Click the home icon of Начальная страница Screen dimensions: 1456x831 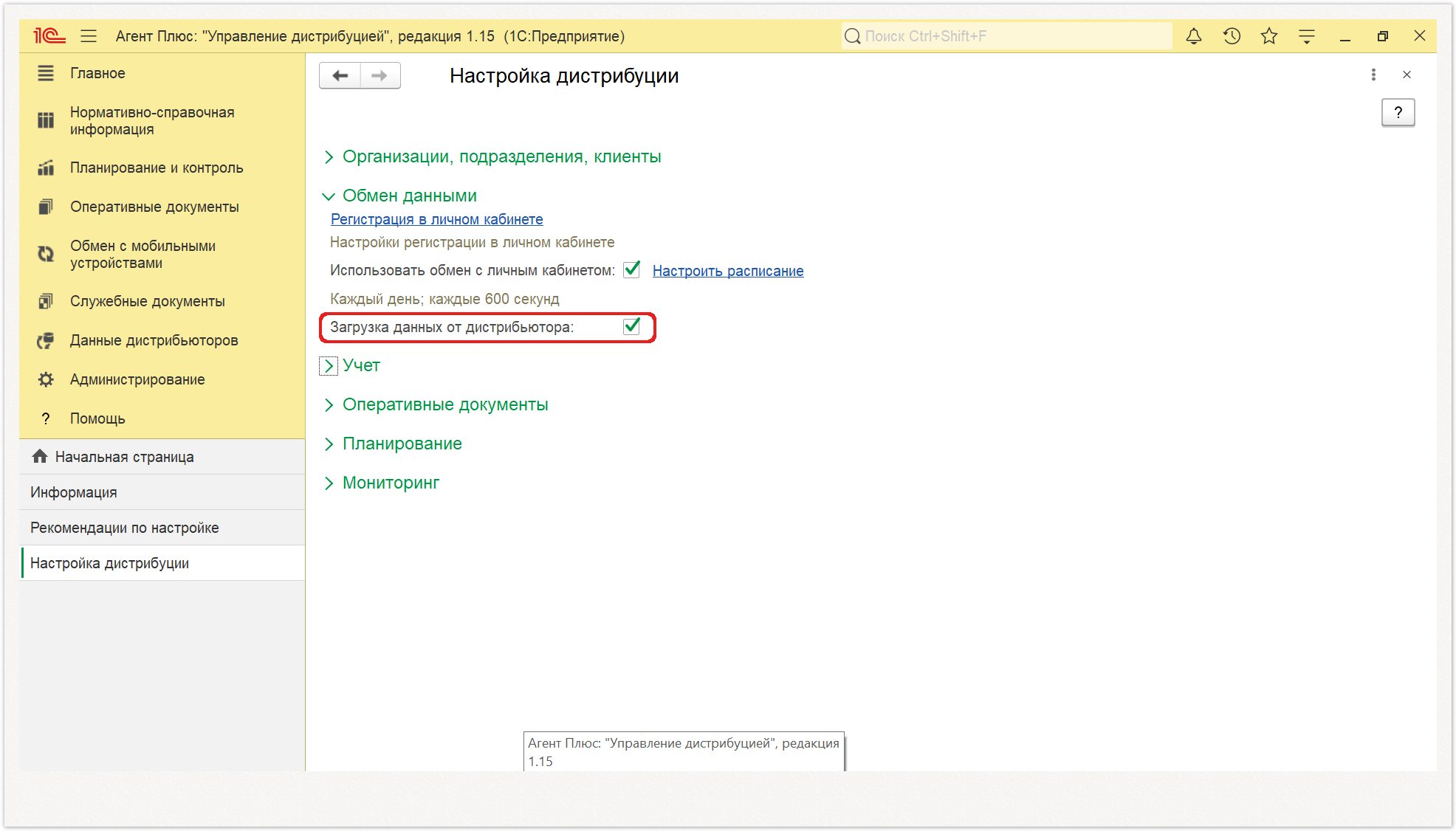point(40,456)
